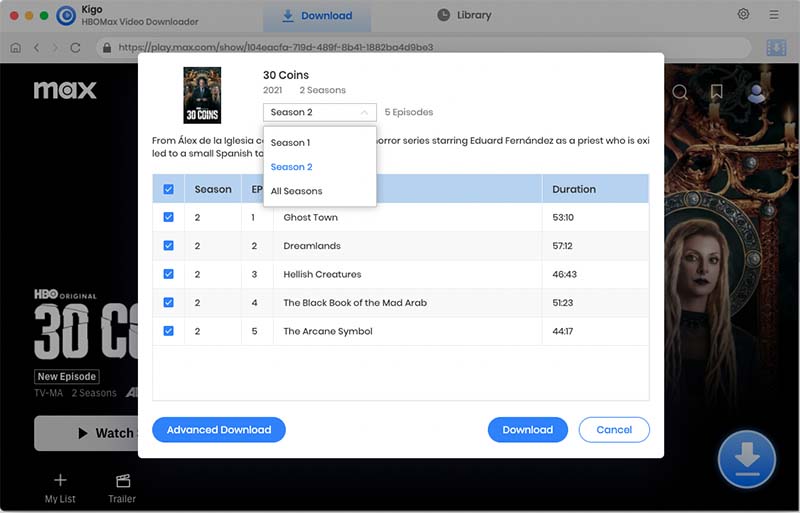This screenshot has height=513, width=800.
Task: Open Max user profile icon
Action: tap(756, 93)
